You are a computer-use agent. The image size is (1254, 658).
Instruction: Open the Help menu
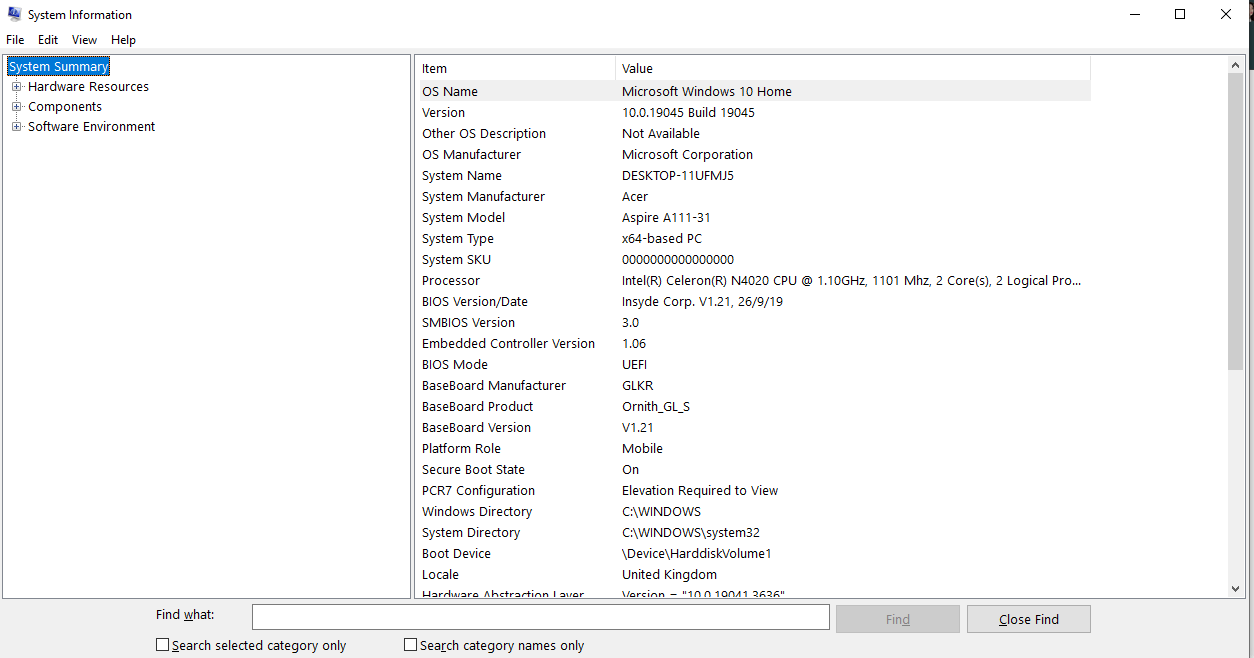point(124,40)
